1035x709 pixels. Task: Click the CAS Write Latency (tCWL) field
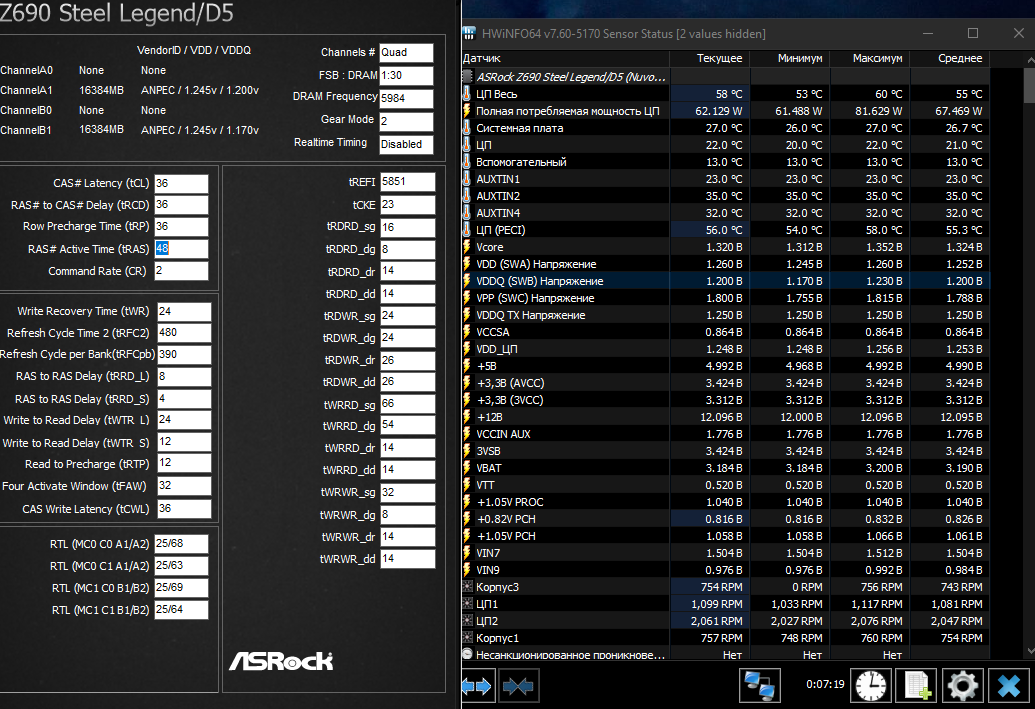184,509
